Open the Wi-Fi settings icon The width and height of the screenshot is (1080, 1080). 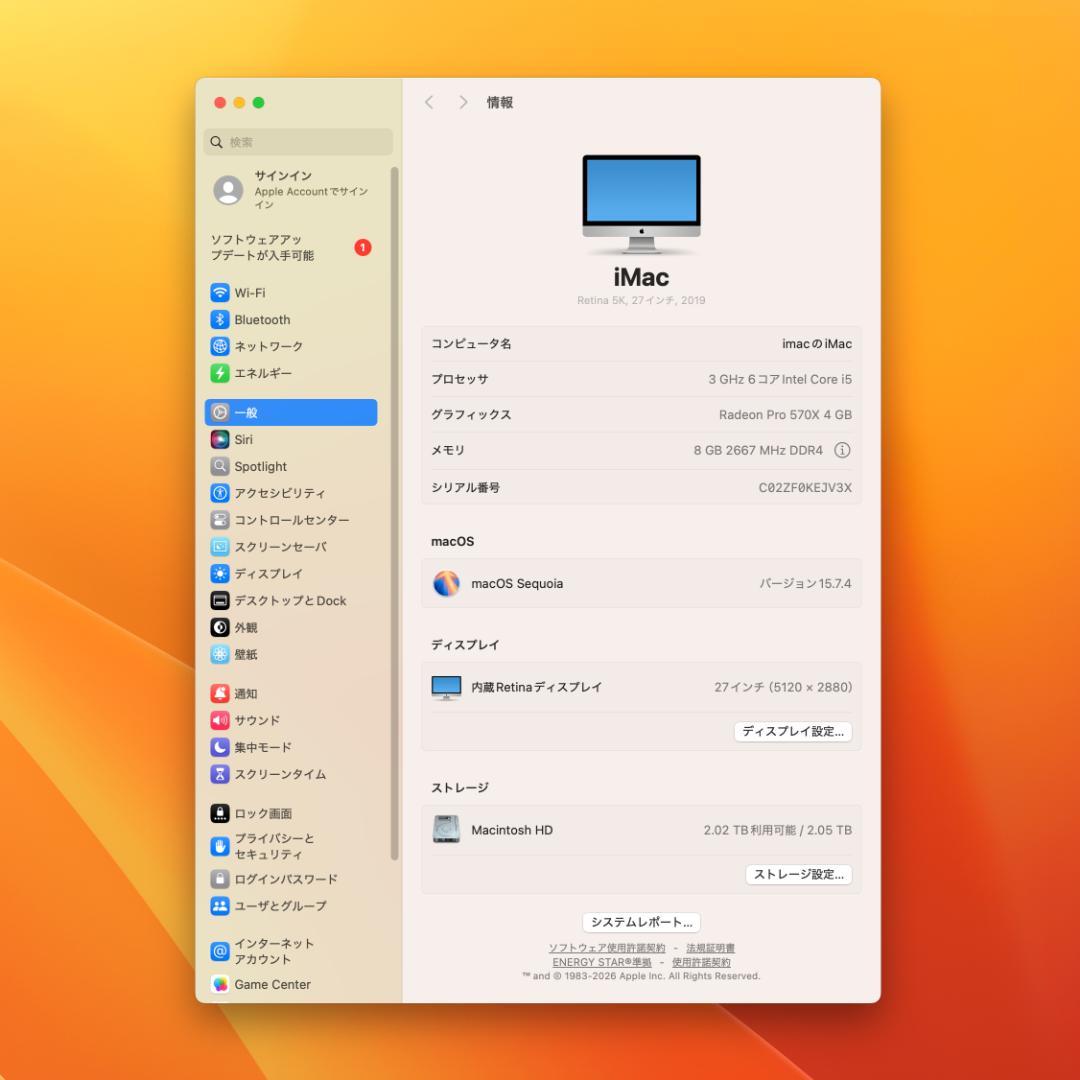(220, 293)
